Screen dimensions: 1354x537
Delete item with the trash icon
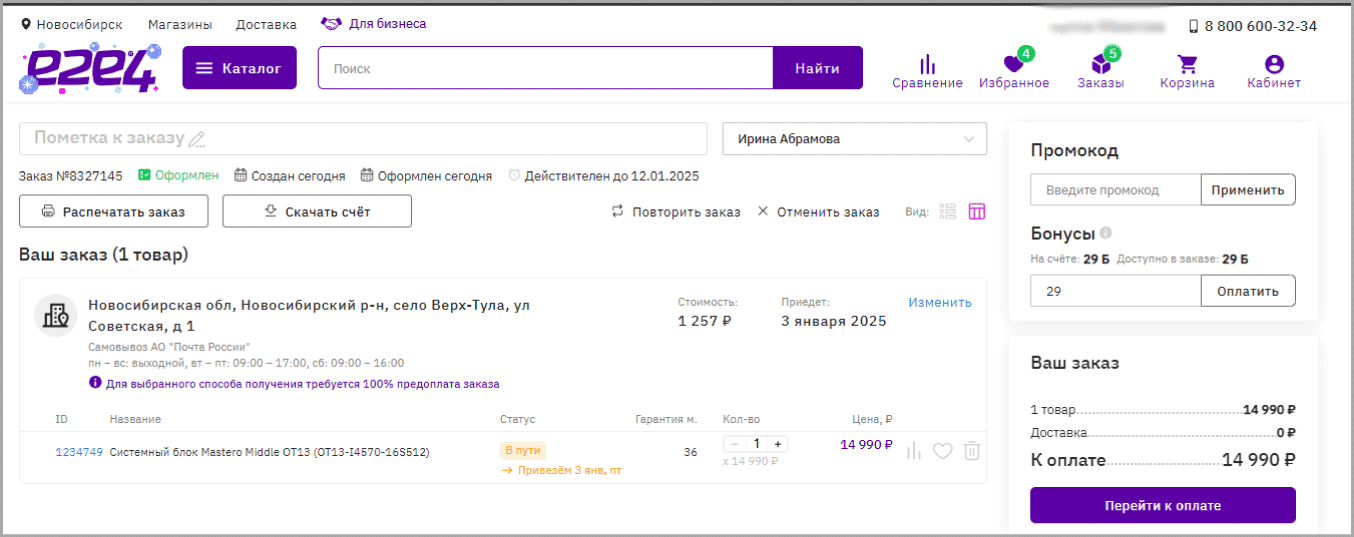click(x=972, y=452)
